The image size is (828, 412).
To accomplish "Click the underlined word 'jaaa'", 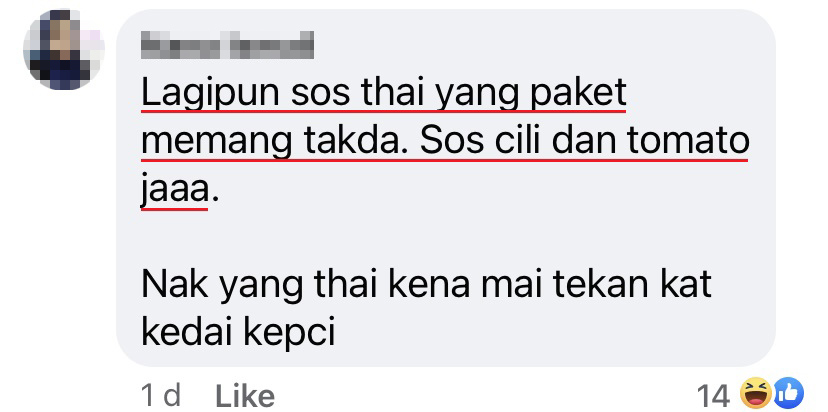I will [x=175, y=190].
